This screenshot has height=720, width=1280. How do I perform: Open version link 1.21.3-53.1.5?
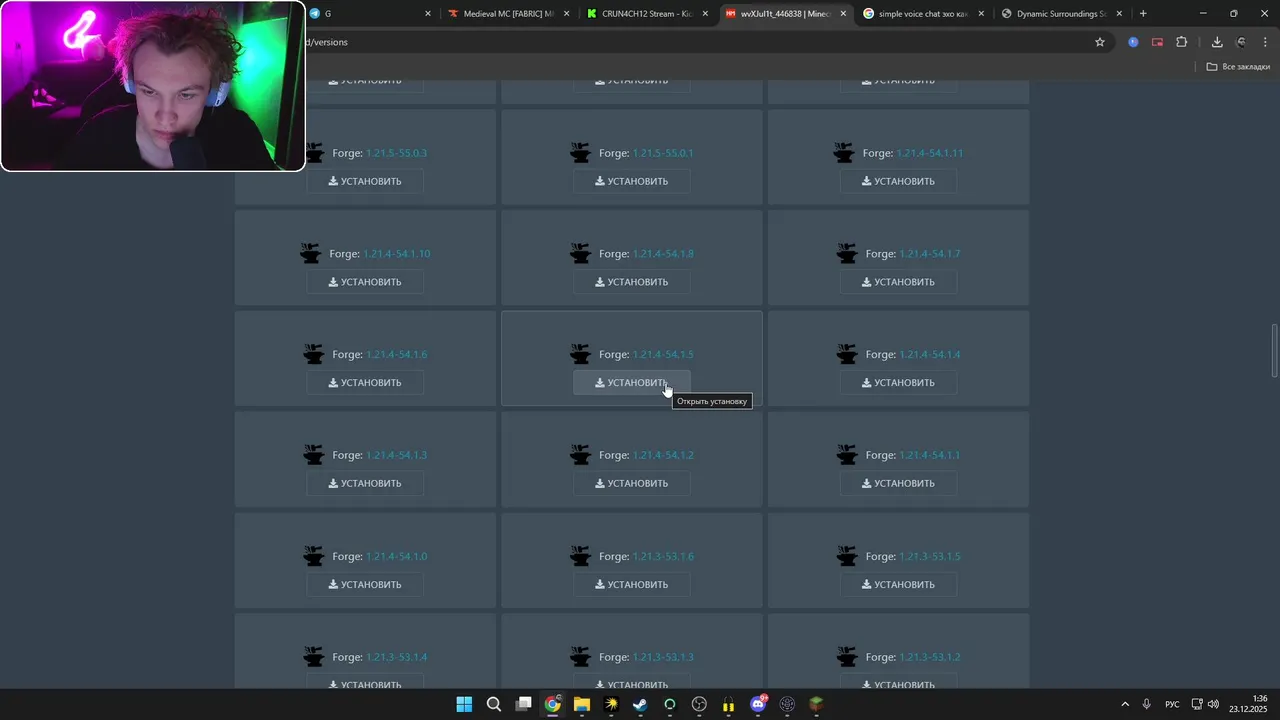point(930,556)
